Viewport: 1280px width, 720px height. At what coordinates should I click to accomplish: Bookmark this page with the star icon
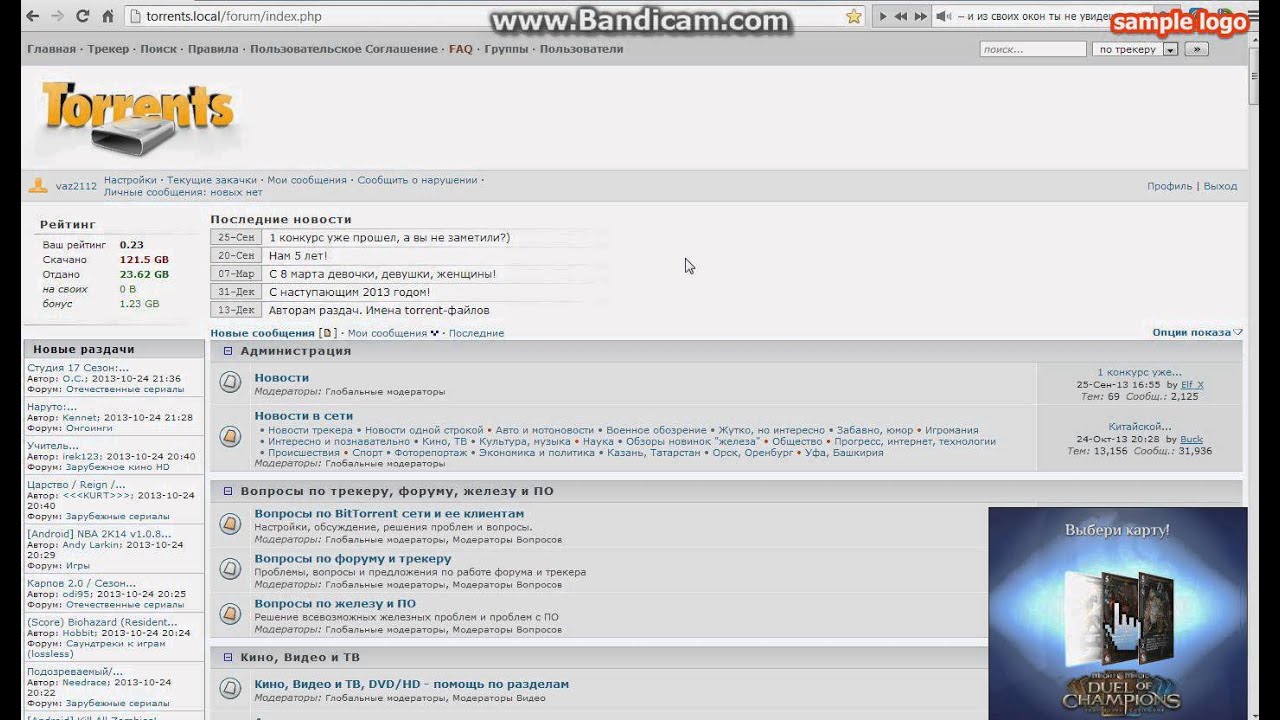pos(853,16)
